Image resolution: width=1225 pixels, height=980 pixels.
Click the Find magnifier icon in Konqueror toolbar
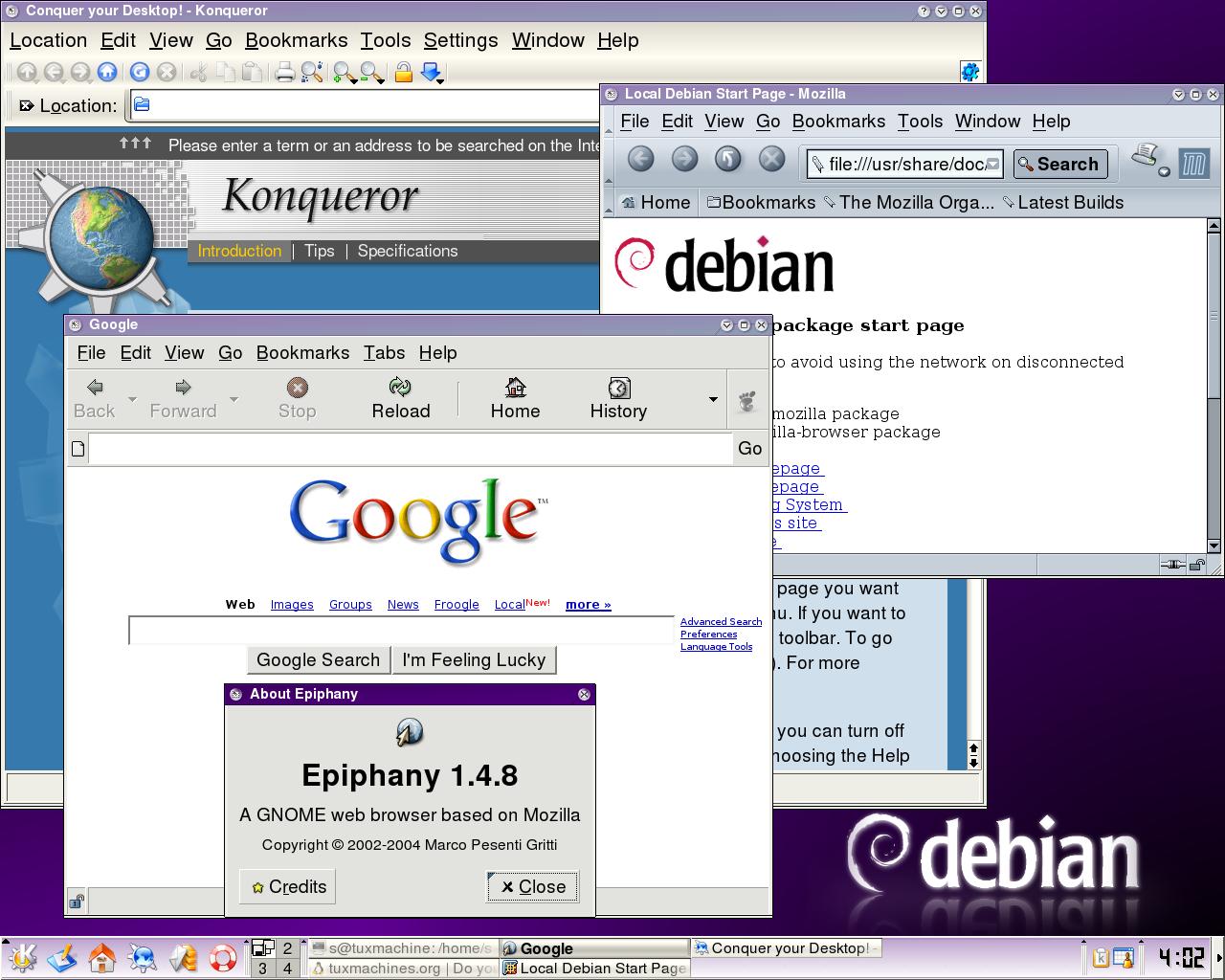point(312,72)
